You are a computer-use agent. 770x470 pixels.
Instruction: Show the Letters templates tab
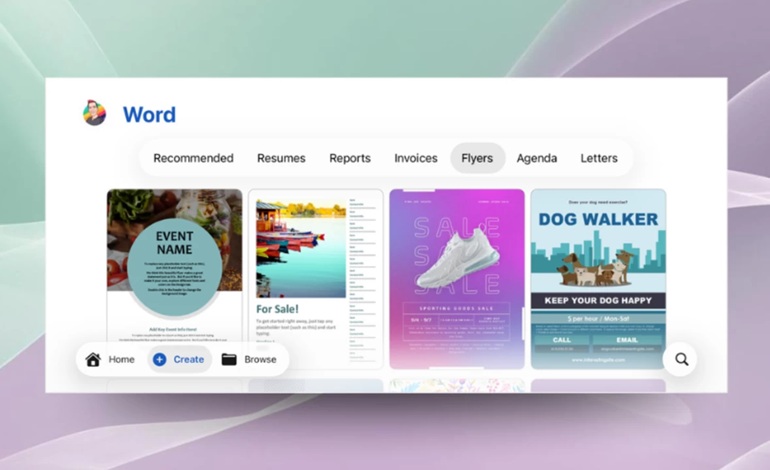point(599,158)
